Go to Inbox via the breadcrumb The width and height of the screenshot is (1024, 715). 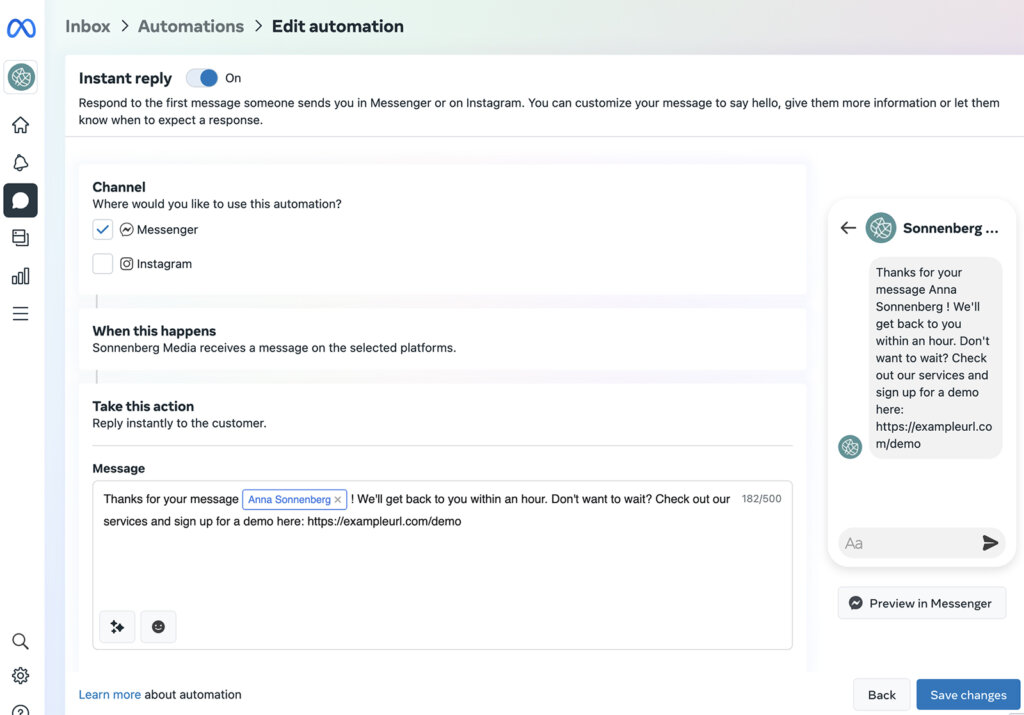coord(87,26)
